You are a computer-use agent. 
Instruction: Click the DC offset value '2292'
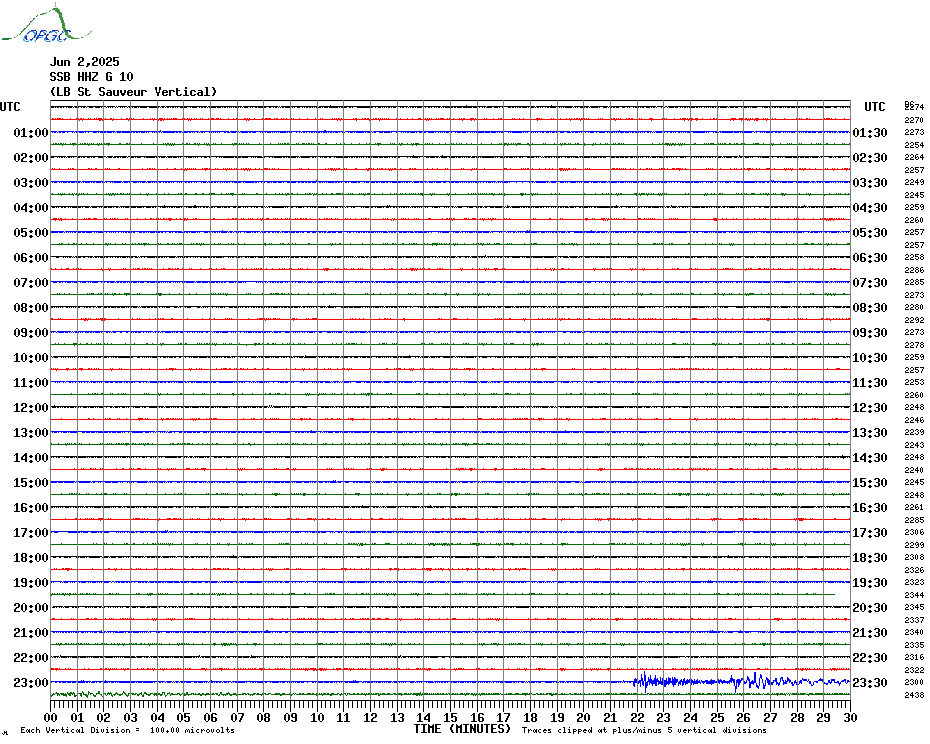point(914,320)
